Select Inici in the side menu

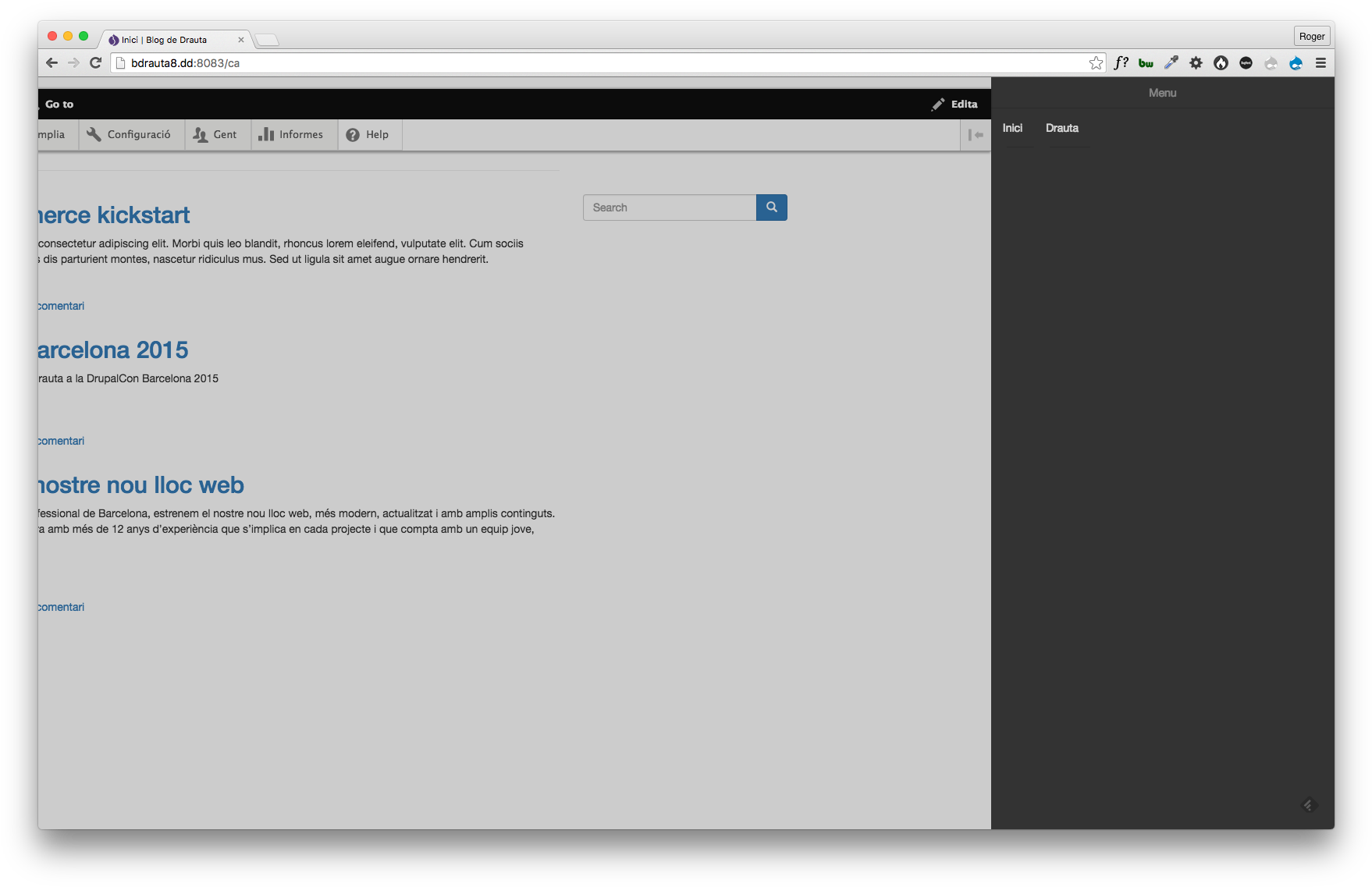tap(1012, 128)
